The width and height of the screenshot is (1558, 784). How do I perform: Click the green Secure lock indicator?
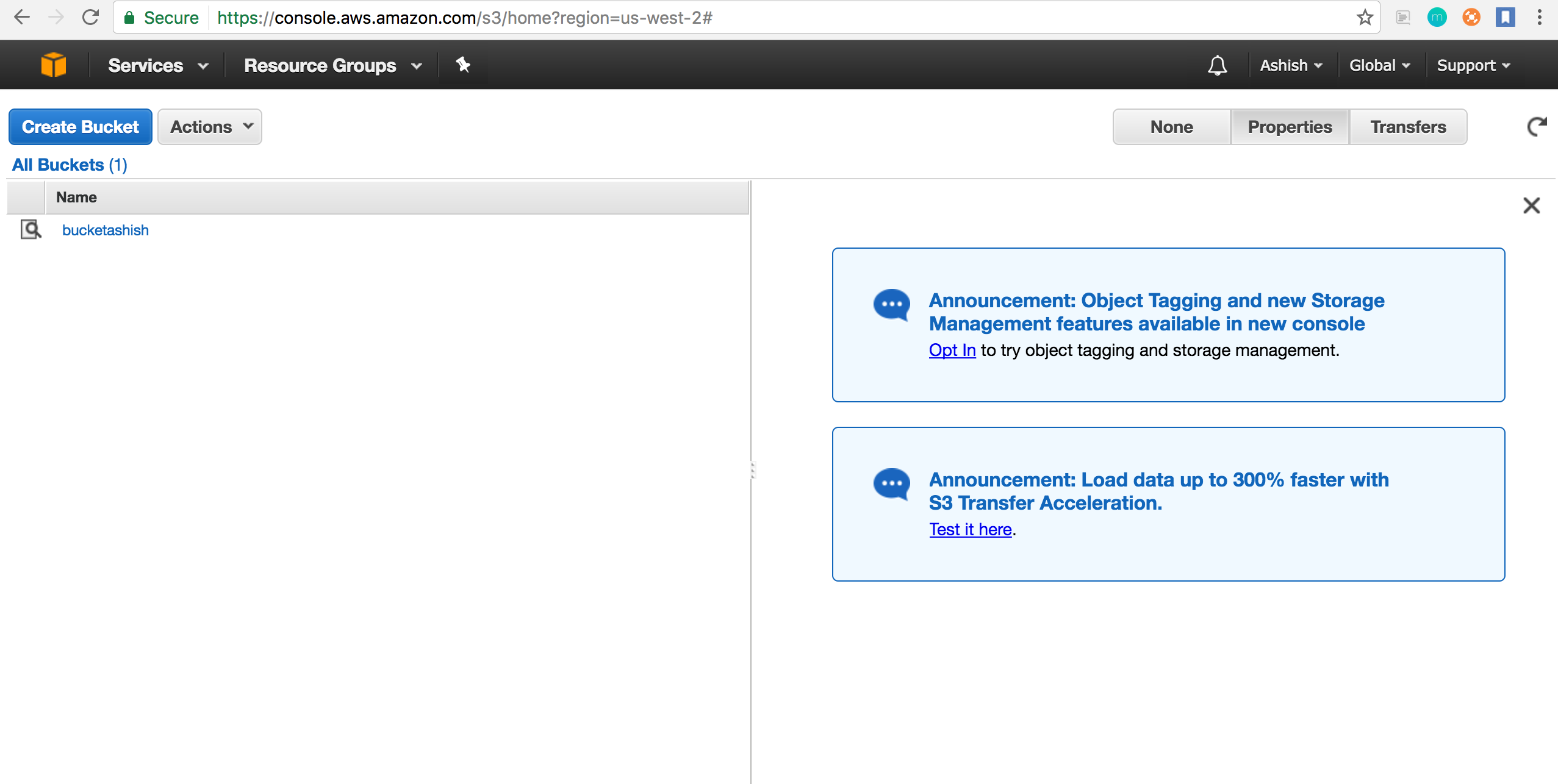click(x=161, y=18)
